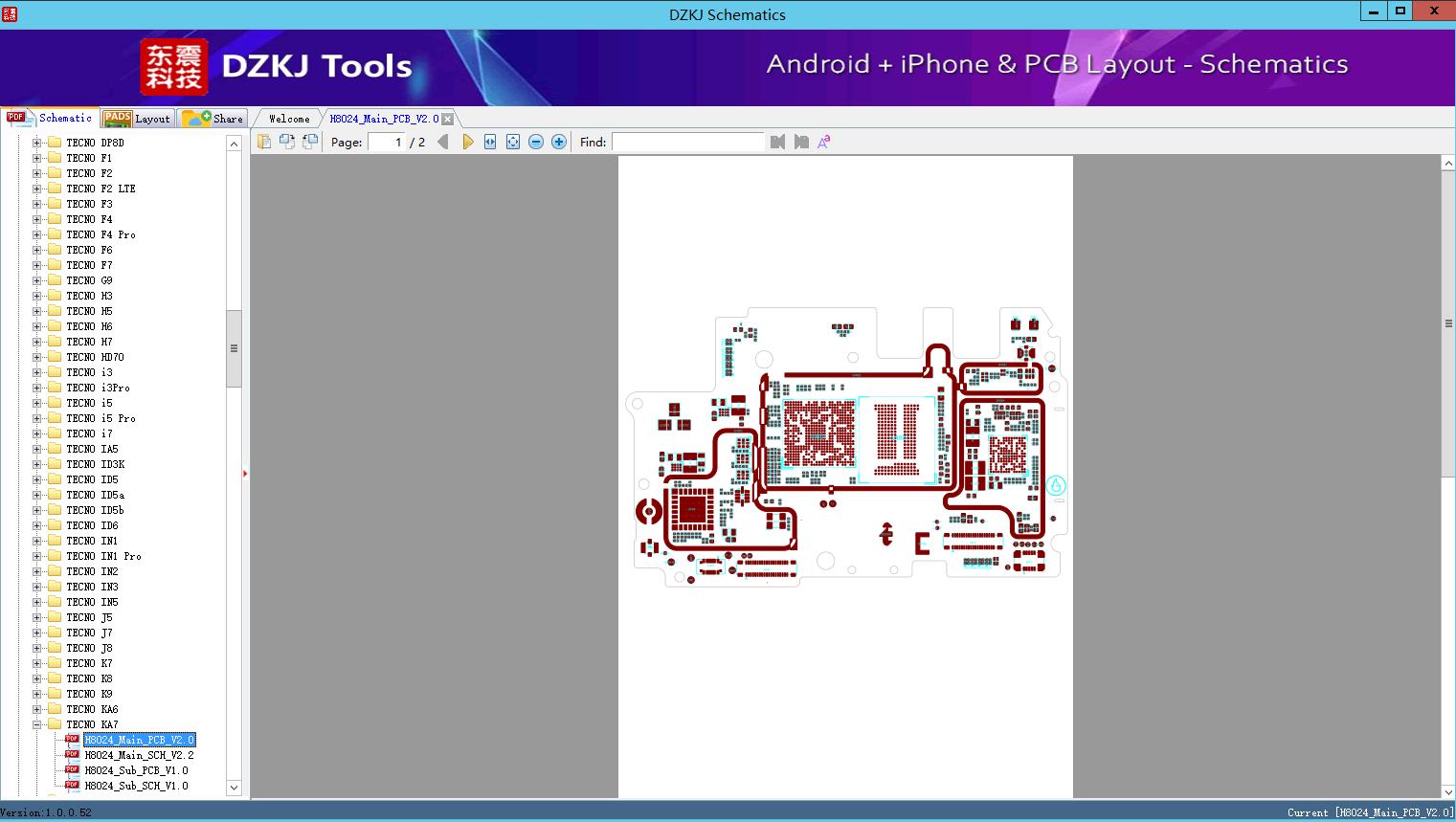Click the fit page icon
The width and height of the screenshot is (1456, 822).
pos(513,142)
